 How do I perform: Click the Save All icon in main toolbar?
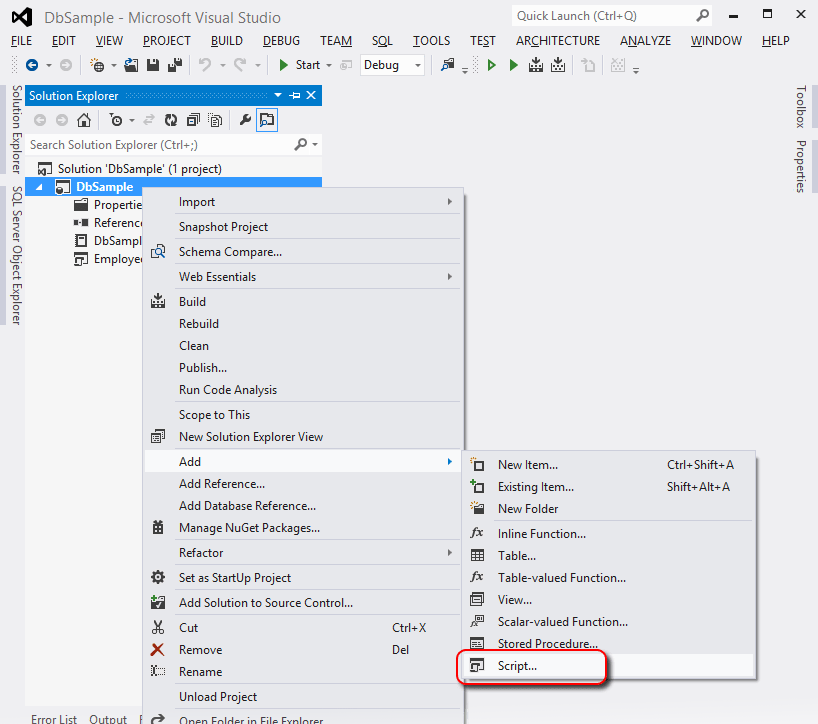(x=175, y=65)
